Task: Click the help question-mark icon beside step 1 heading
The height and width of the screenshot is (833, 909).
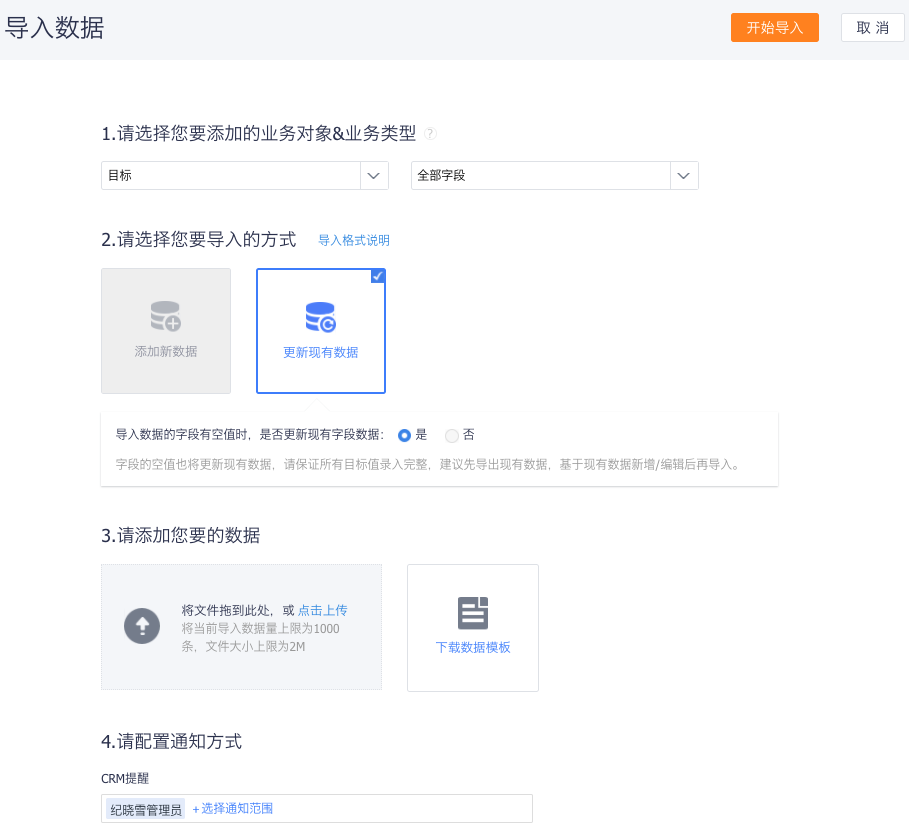Action: coord(430,134)
